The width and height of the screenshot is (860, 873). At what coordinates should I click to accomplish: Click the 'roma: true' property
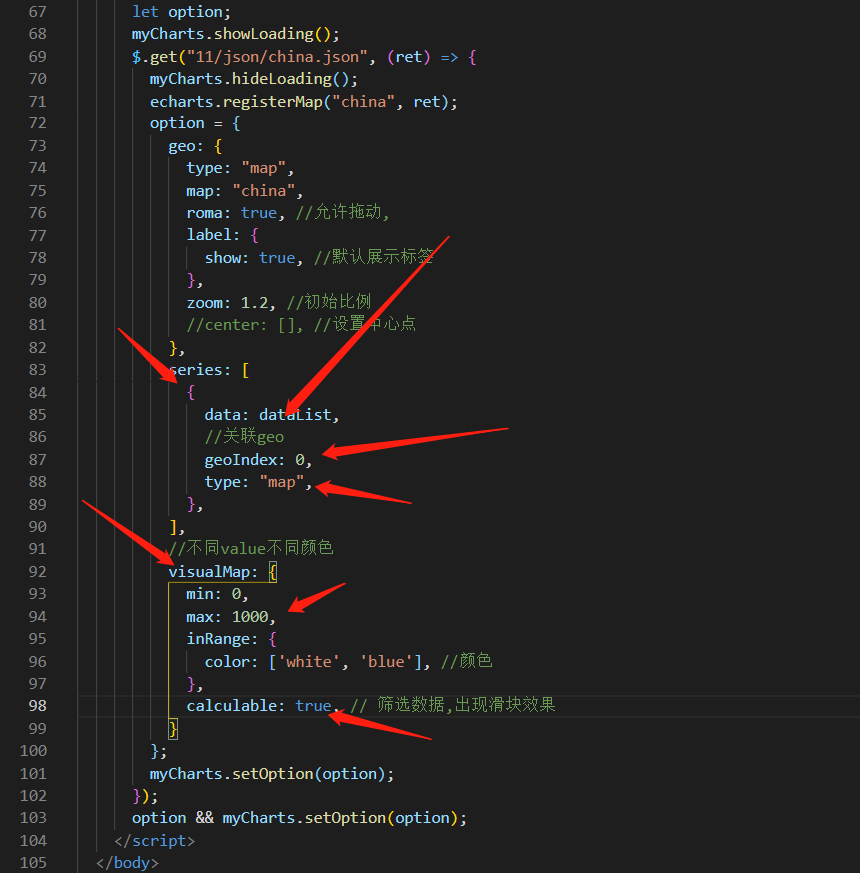click(x=232, y=213)
